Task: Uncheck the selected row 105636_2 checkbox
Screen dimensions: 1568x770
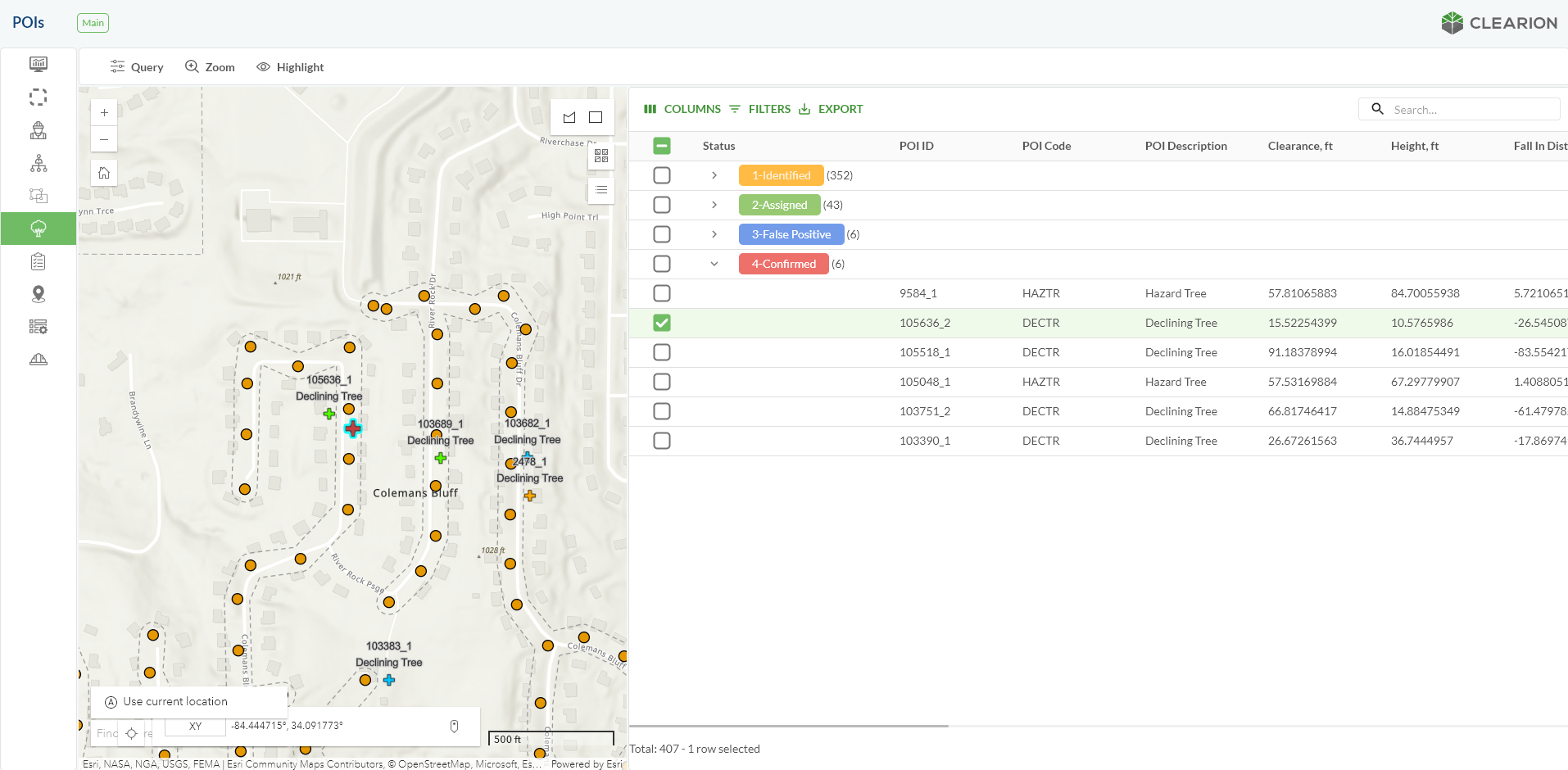Action: click(662, 323)
